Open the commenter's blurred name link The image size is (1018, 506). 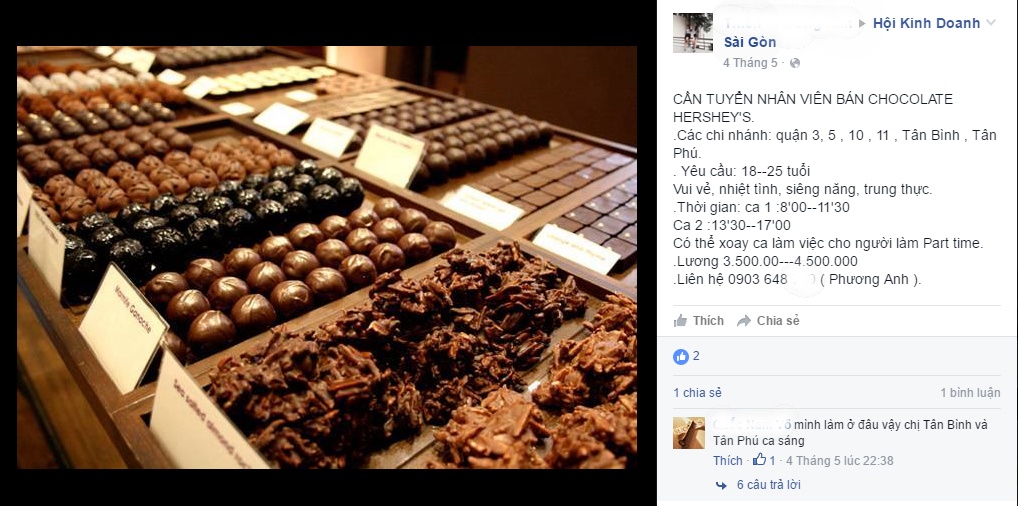[x=752, y=425]
